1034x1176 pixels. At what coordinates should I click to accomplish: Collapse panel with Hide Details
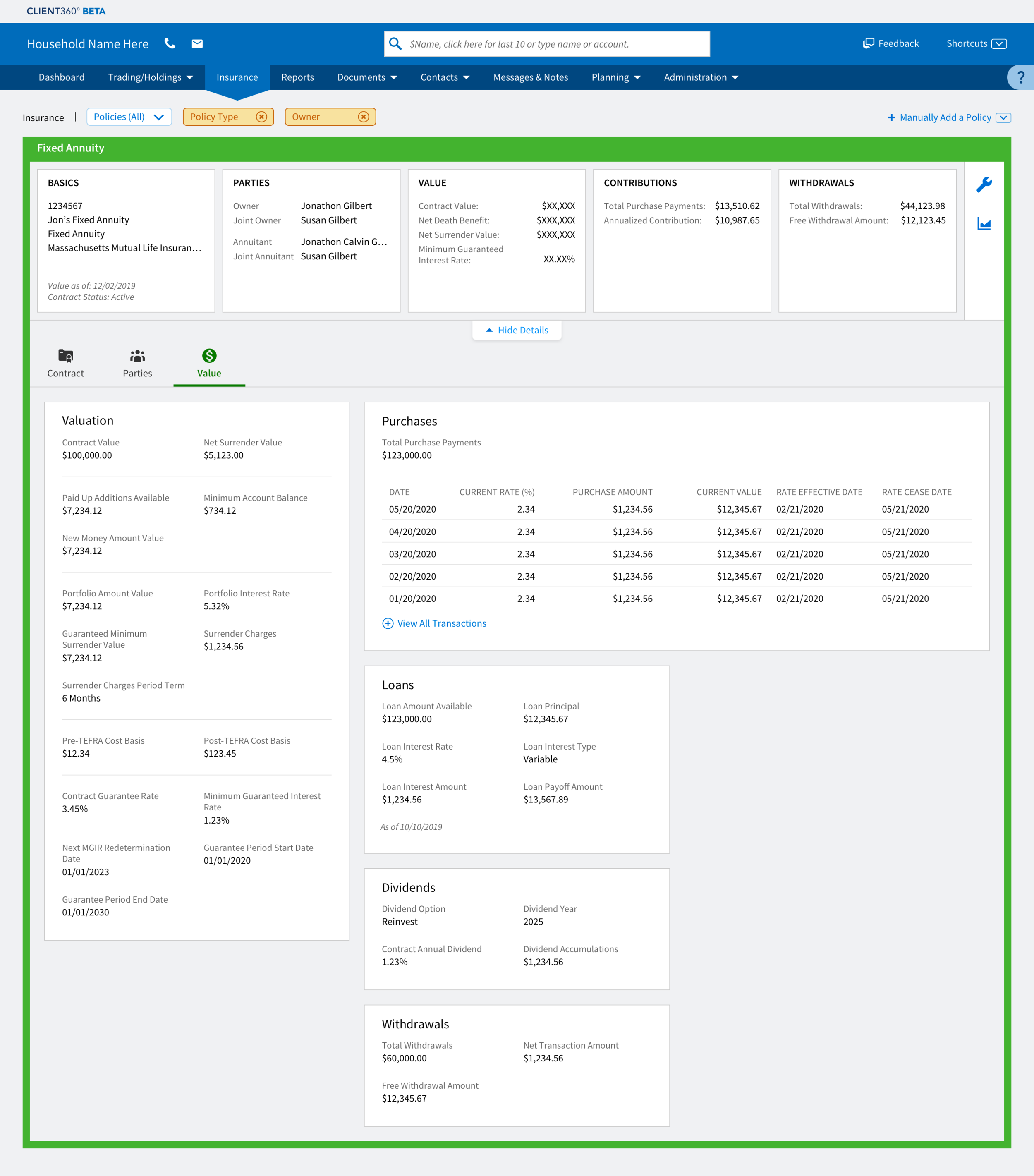pos(517,330)
